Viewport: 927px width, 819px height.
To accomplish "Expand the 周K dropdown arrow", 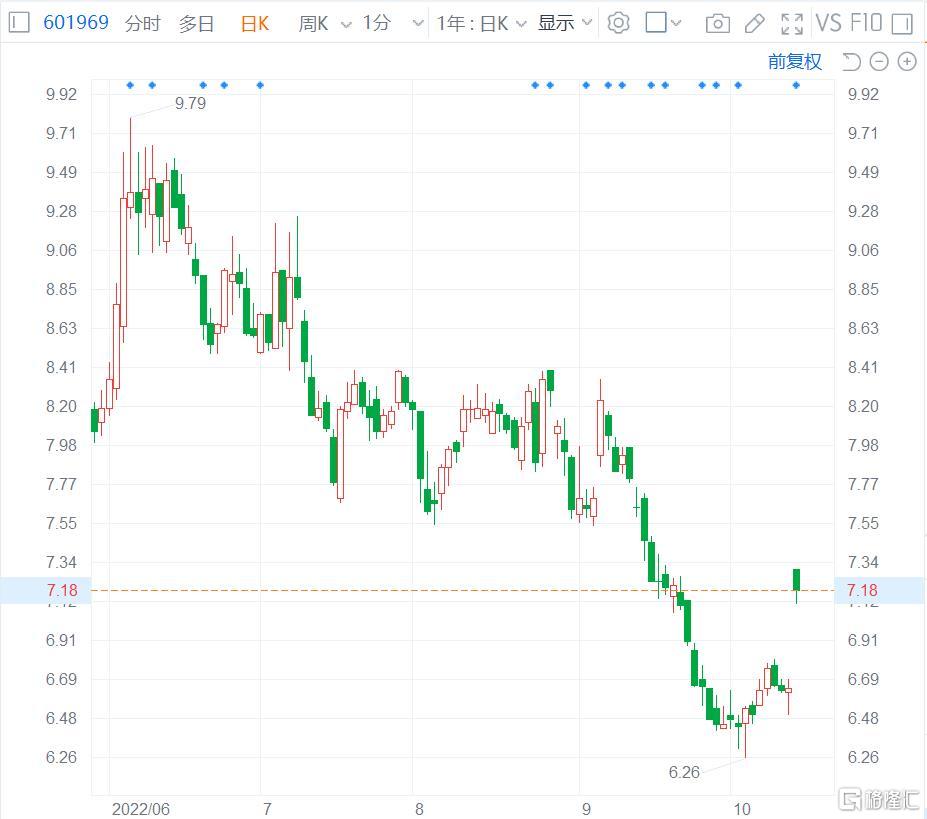I will pos(346,24).
